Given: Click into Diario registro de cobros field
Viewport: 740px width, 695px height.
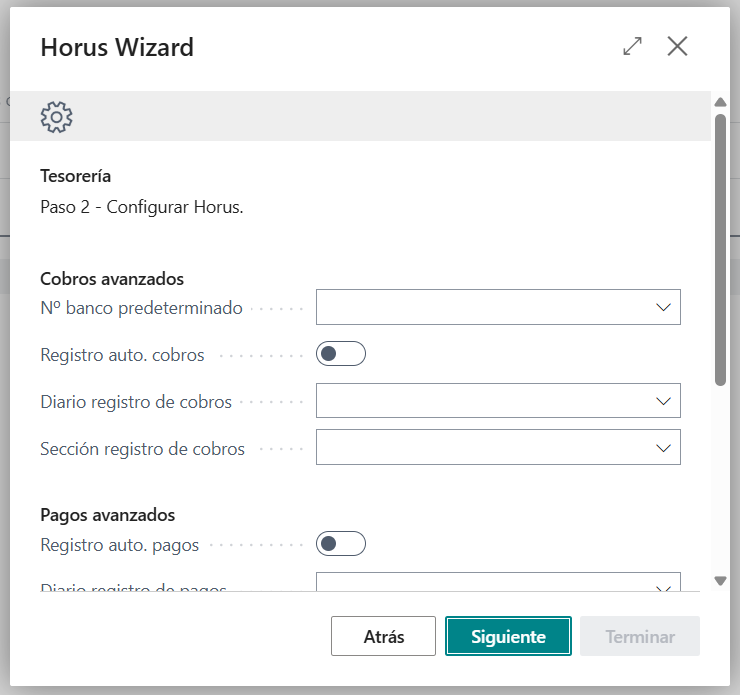Looking at the screenshot, I should (x=498, y=401).
